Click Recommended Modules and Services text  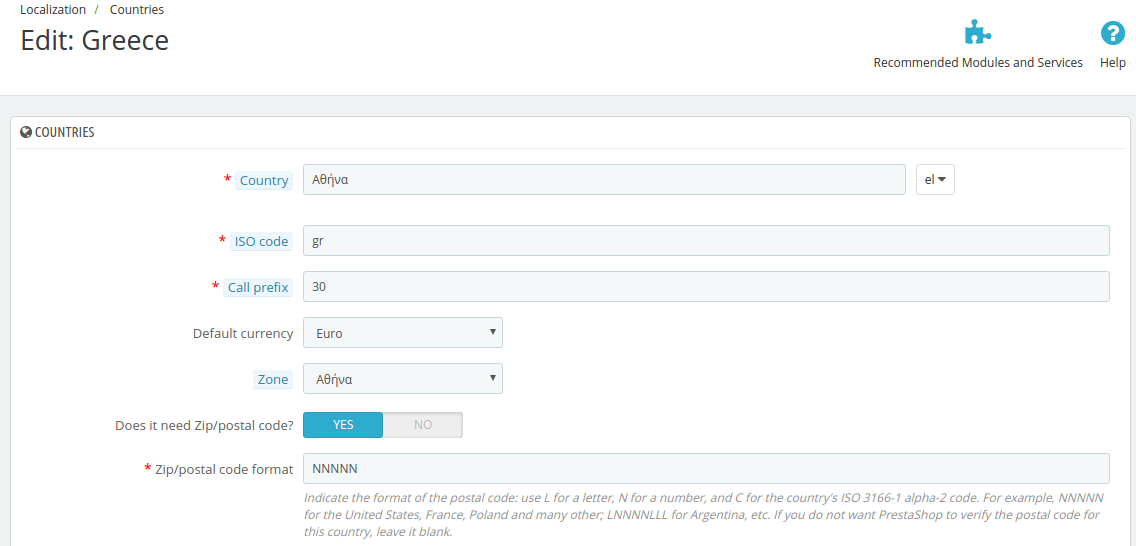tap(978, 63)
